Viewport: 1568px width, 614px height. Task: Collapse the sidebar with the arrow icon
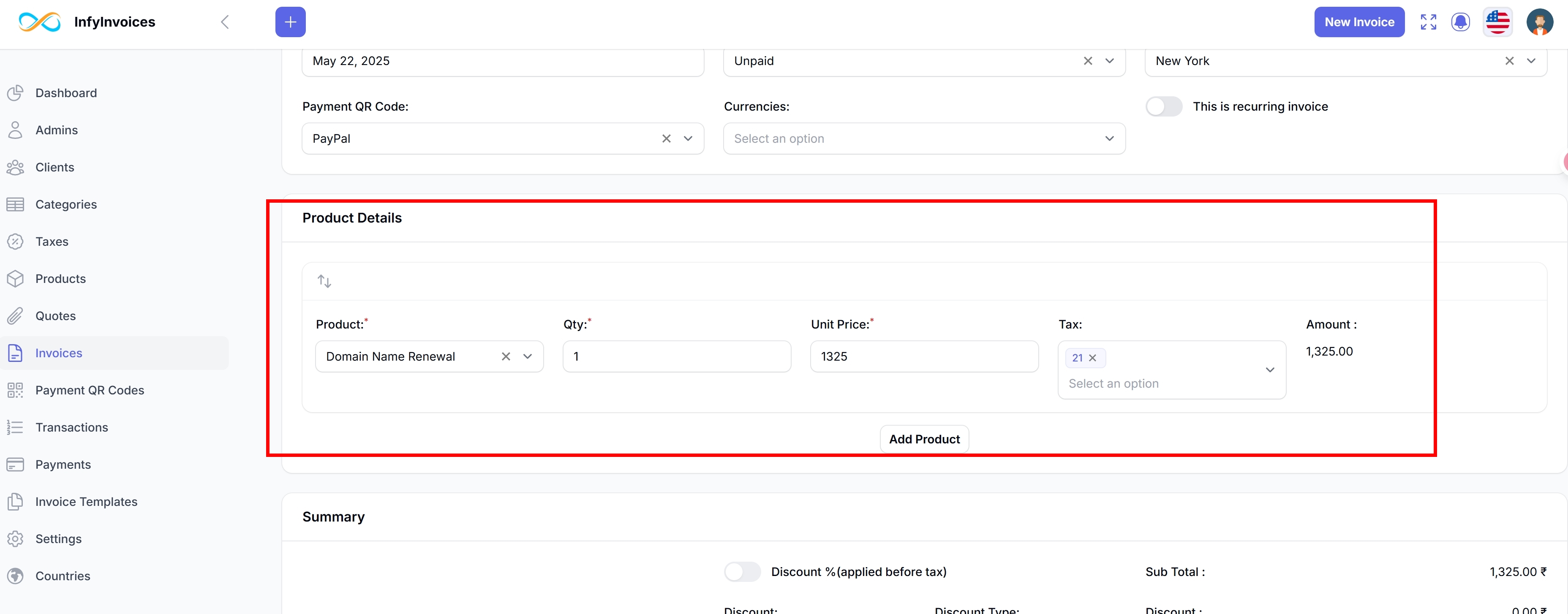click(225, 22)
